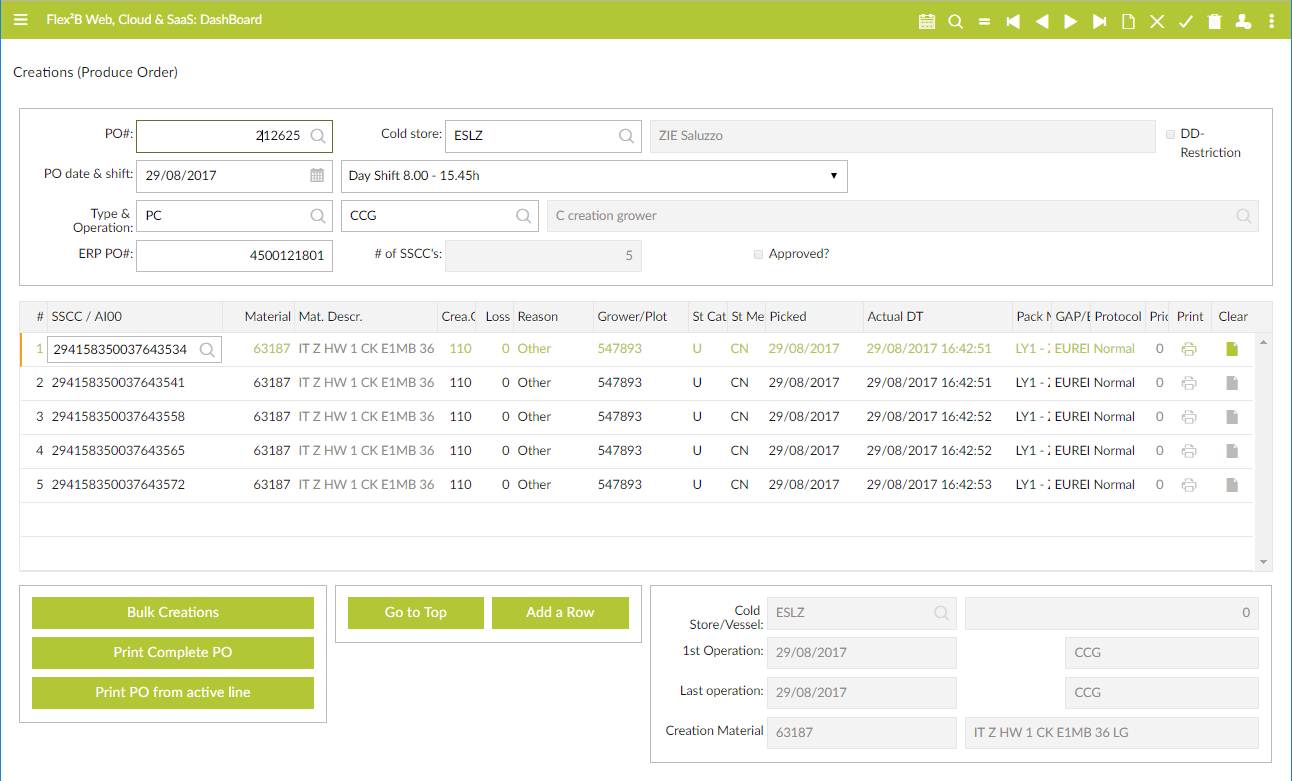The image size is (1292, 781).
Task: Clear row 5 using its page icon
Action: 1232,485
